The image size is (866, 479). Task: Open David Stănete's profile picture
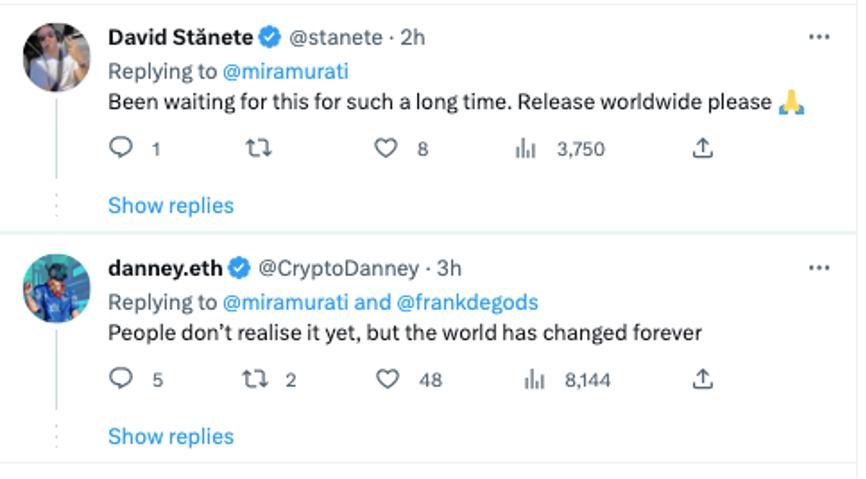[x=56, y=57]
